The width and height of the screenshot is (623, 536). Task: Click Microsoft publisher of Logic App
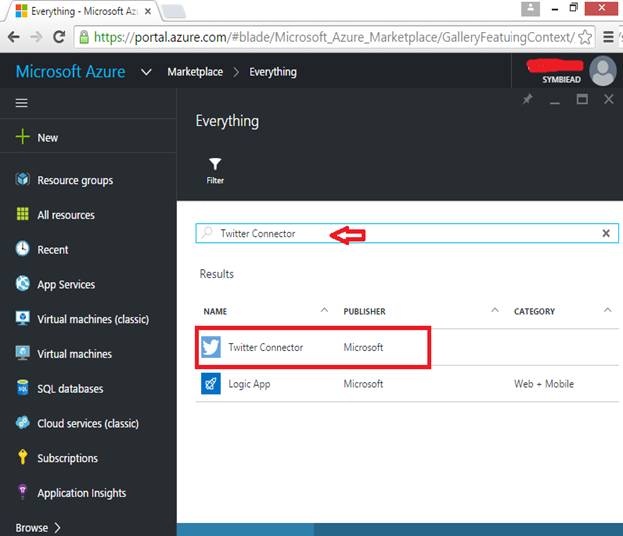tap(363, 384)
